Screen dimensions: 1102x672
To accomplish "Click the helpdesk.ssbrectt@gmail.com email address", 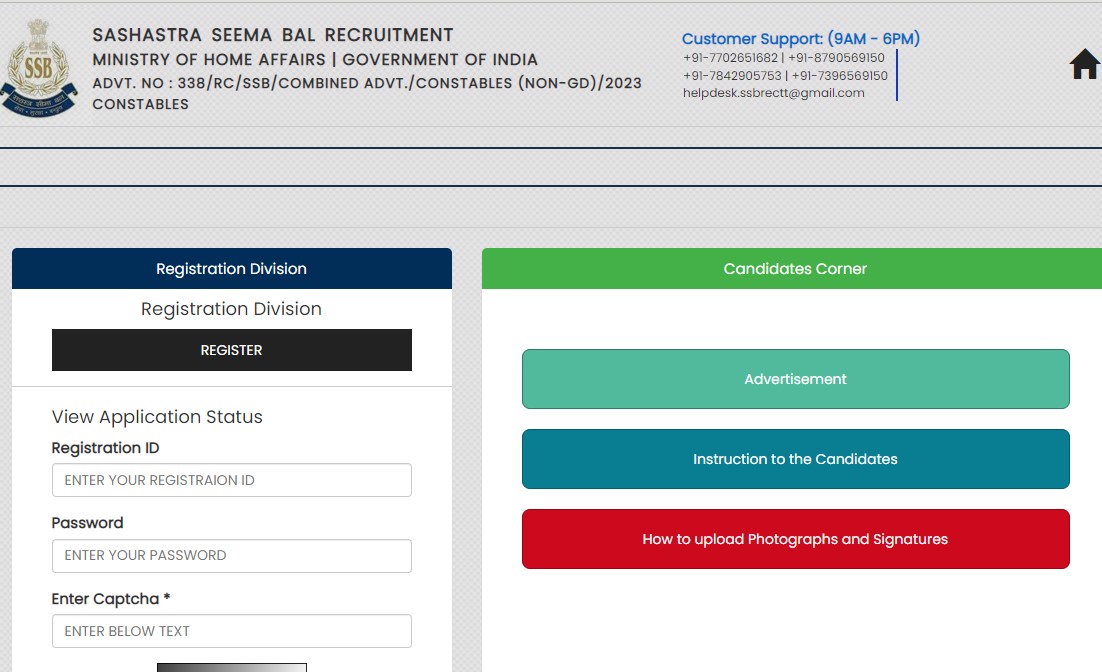I will [773, 93].
